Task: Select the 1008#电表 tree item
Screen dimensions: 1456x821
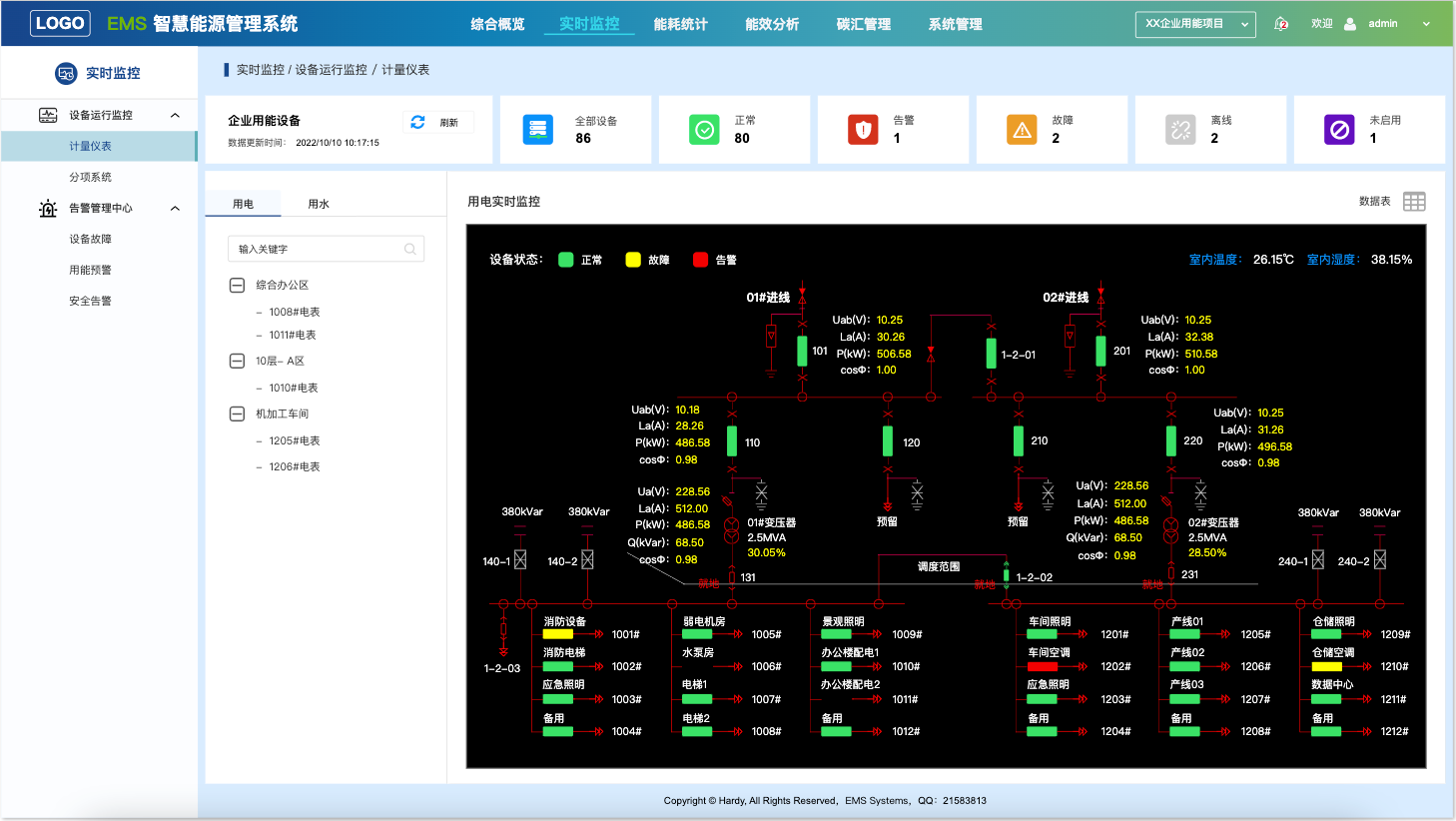Action: pos(294,312)
